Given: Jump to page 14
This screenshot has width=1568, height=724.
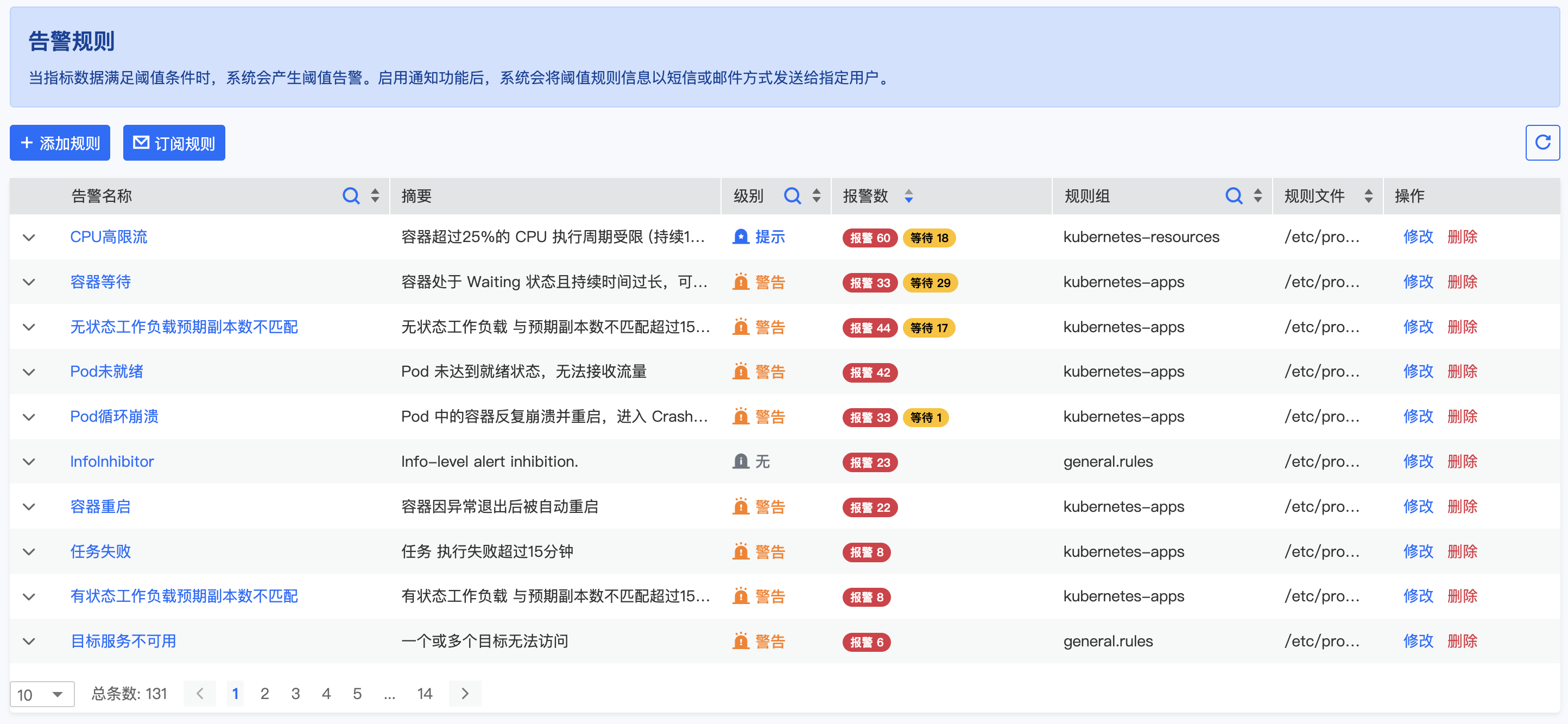Looking at the screenshot, I should tap(424, 694).
